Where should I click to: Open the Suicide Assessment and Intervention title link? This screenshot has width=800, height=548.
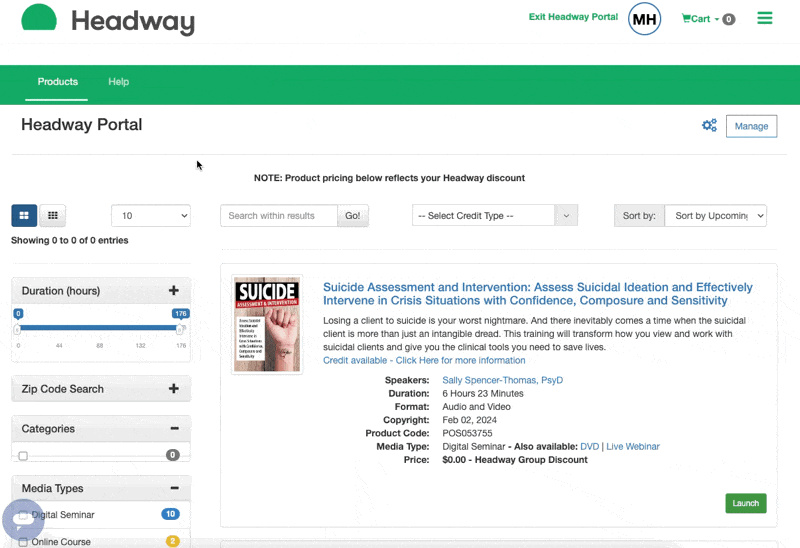[538, 294]
